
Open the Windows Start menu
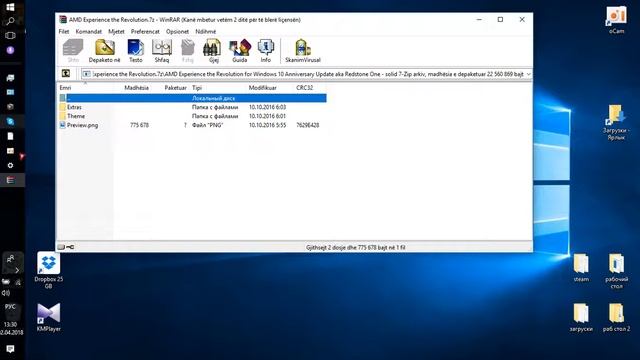coord(11,7)
